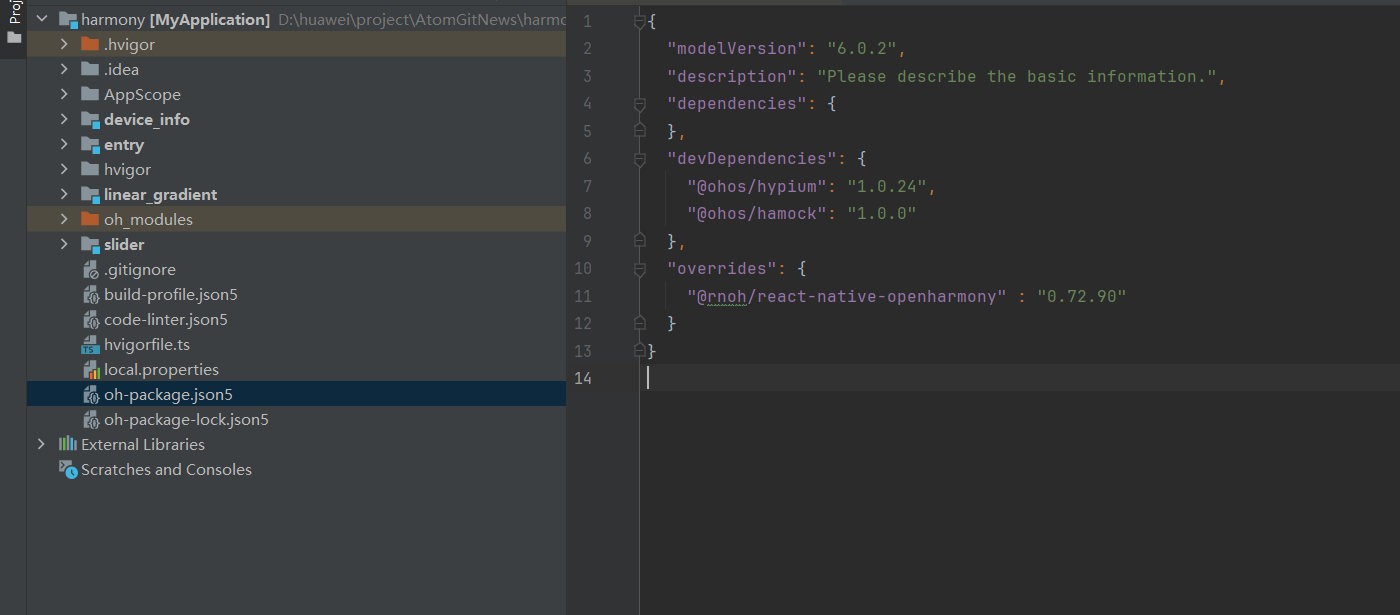Expand the .idea folder chevron
Screen dimensions: 1400x615
tap(64, 69)
